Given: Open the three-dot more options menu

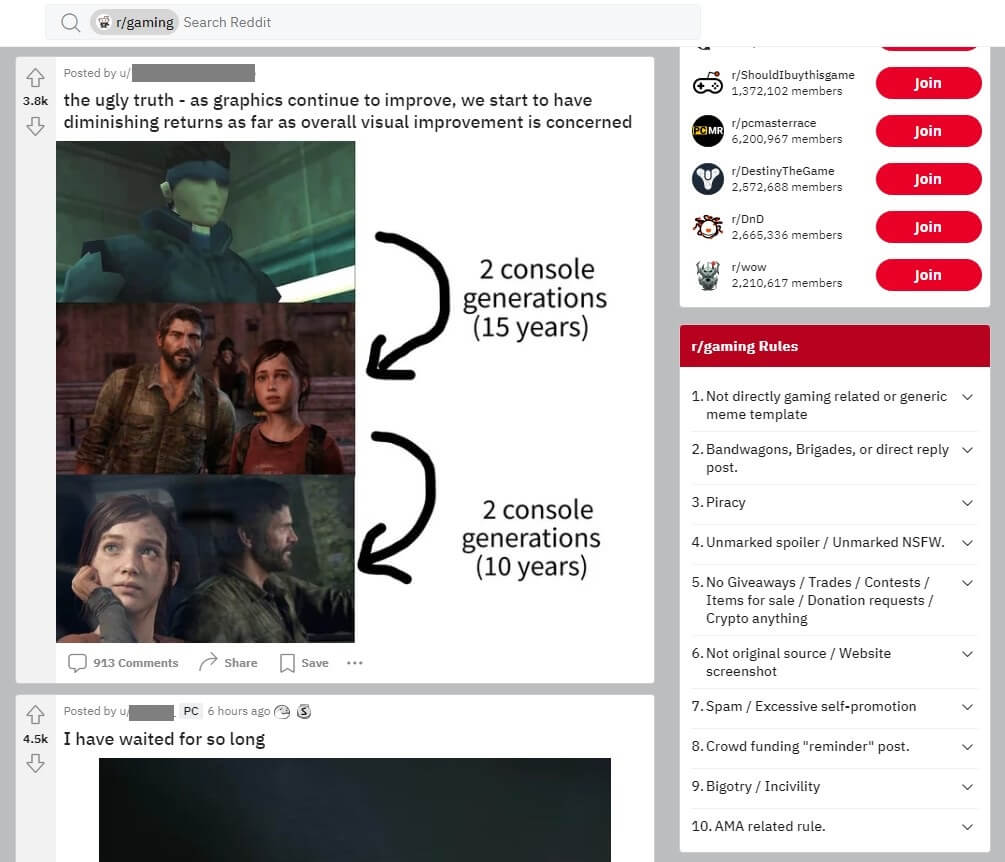Looking at the screenshot, I should [x=354, y=663].
